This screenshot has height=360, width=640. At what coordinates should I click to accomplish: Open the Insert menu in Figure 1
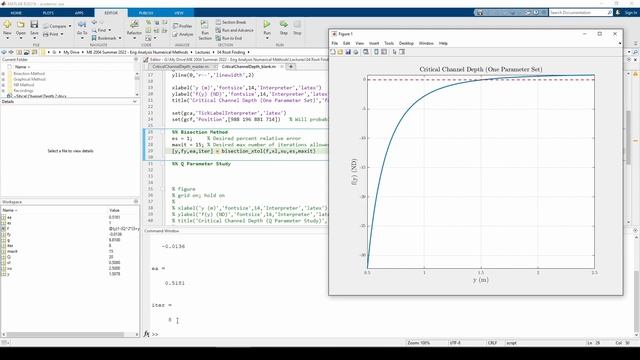click(x=374, y=43)
